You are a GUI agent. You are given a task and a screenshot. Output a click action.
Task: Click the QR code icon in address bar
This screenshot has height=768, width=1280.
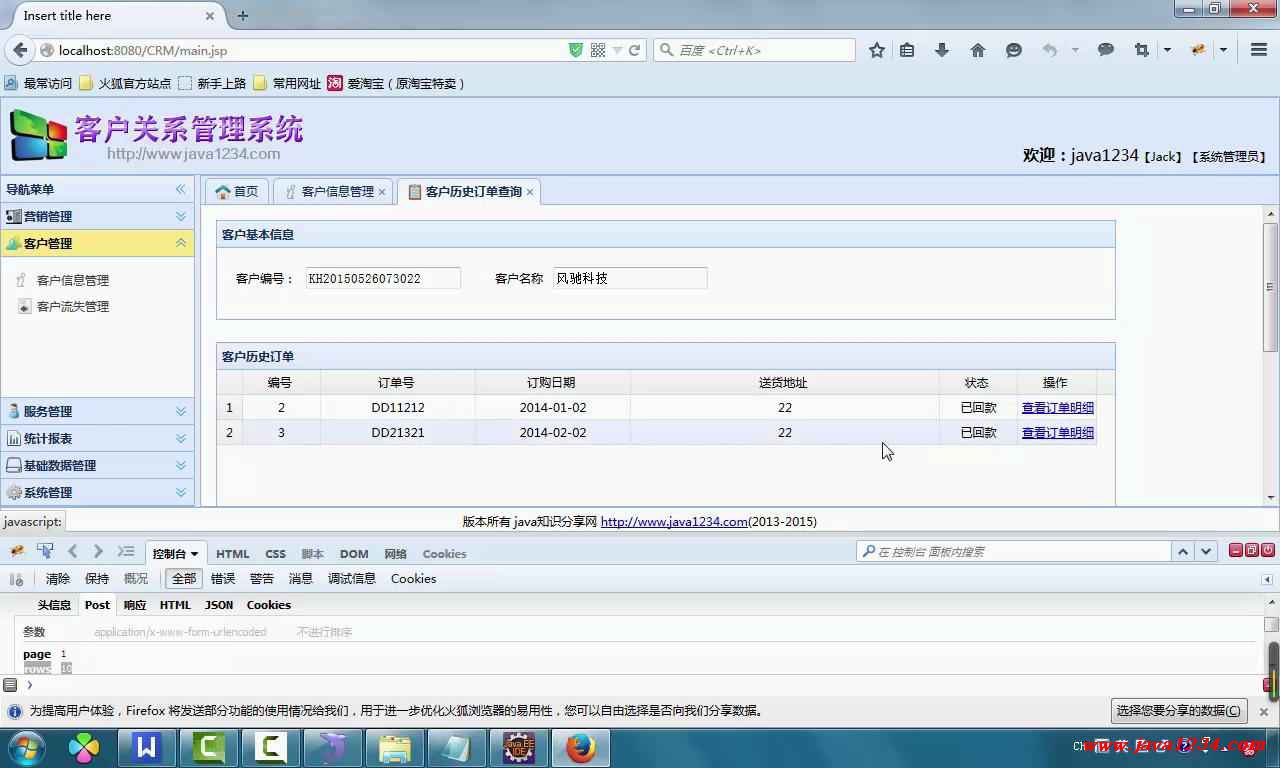pos(598,50)
